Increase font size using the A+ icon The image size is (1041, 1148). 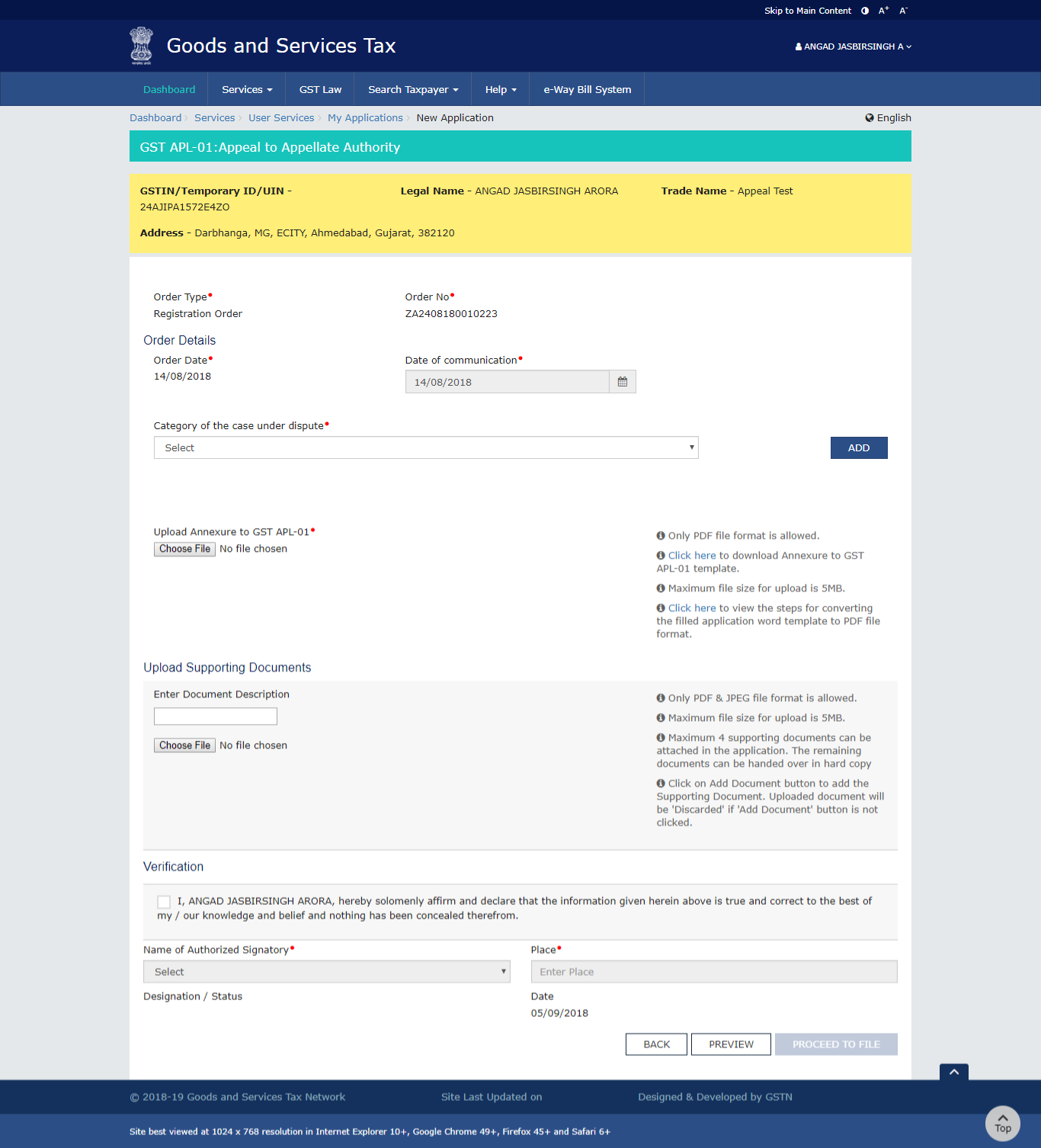[x=883, y=10]
